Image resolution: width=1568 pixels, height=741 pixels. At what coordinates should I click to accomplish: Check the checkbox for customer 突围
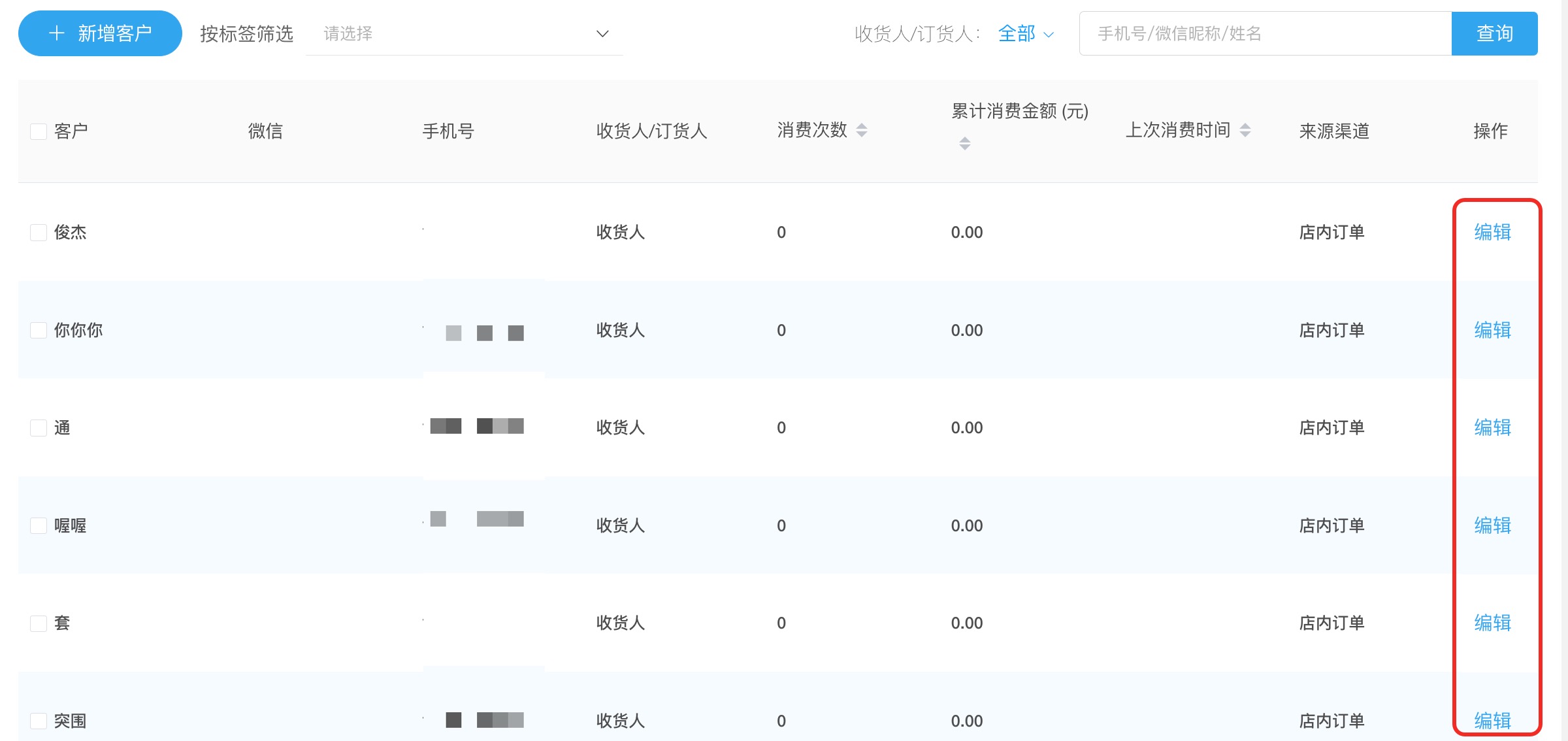point(39,721)
